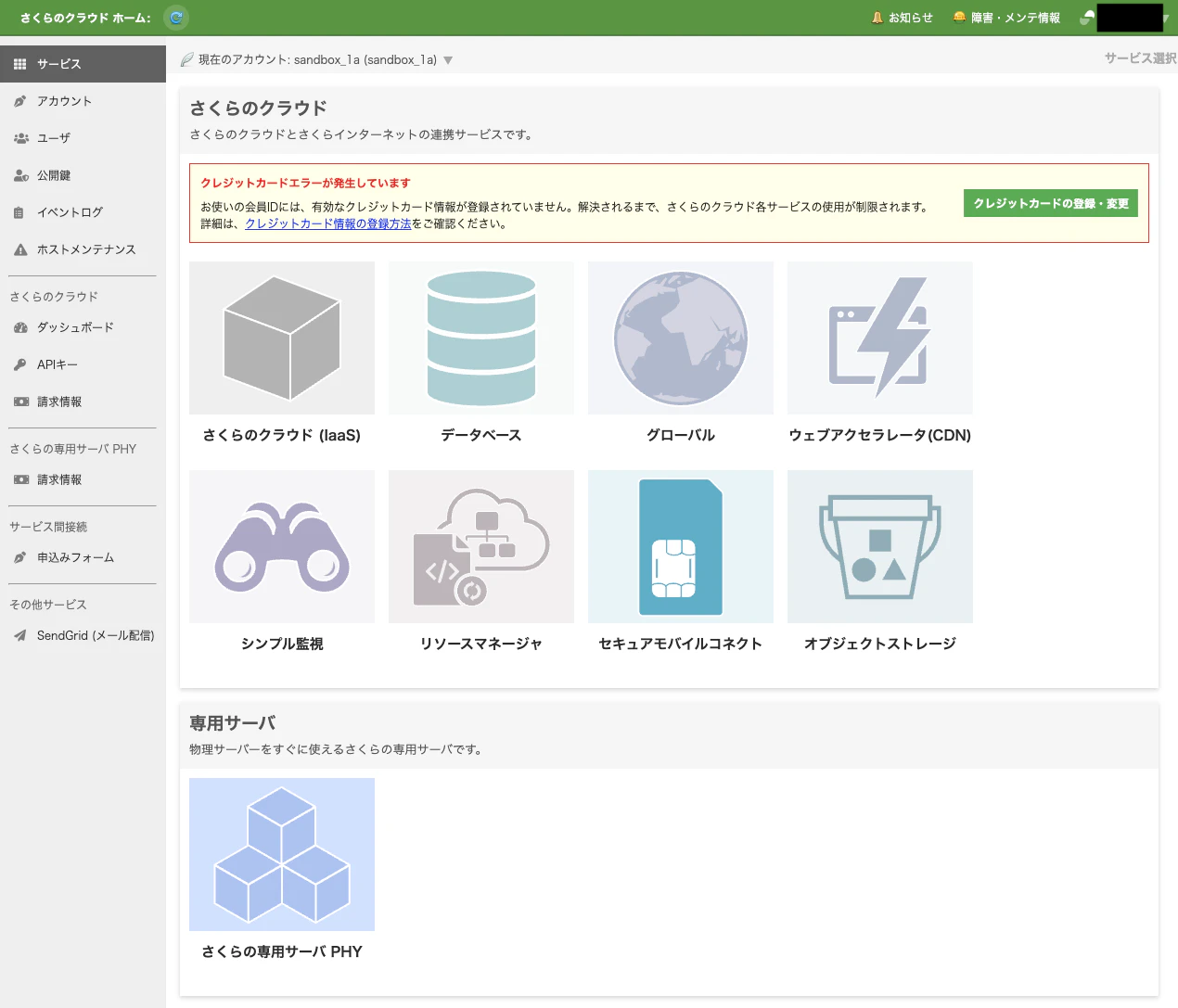
Task: Open the リソースマネージャ service icon
Action: click(x=480, y=546)
